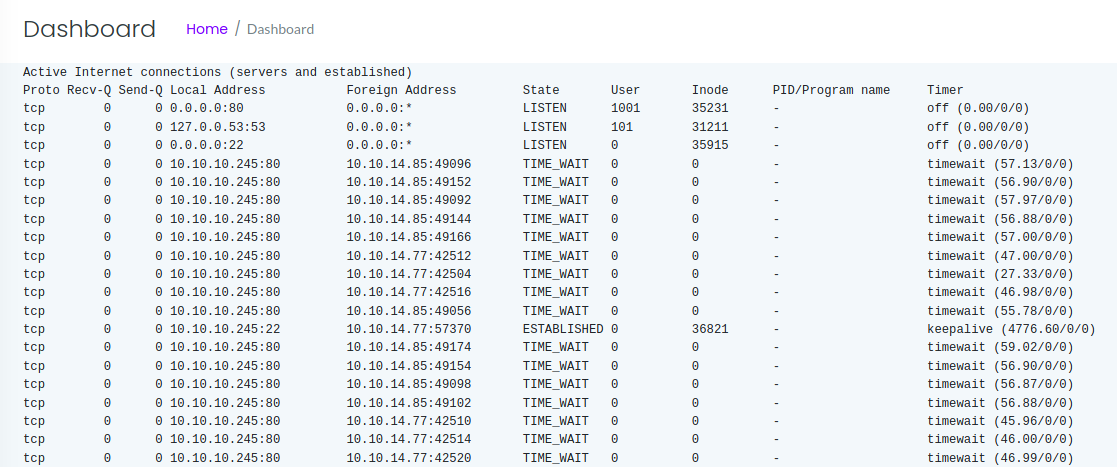Select foreign address 10.10.14.85:49102
Viewport: 1117px width, 467px height.
coord(409,403)
